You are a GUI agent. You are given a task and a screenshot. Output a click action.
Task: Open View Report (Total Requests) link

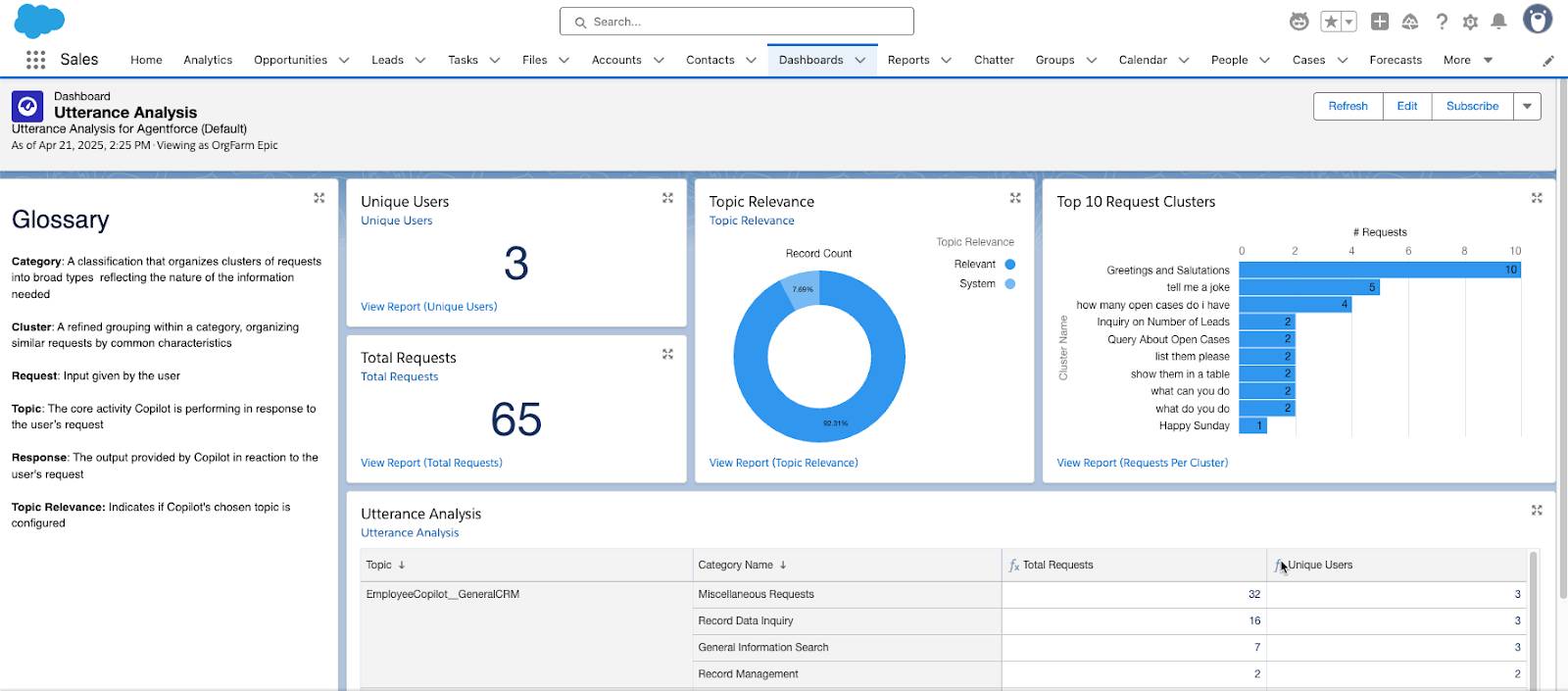pyautogui.click(x=431, y=463)
